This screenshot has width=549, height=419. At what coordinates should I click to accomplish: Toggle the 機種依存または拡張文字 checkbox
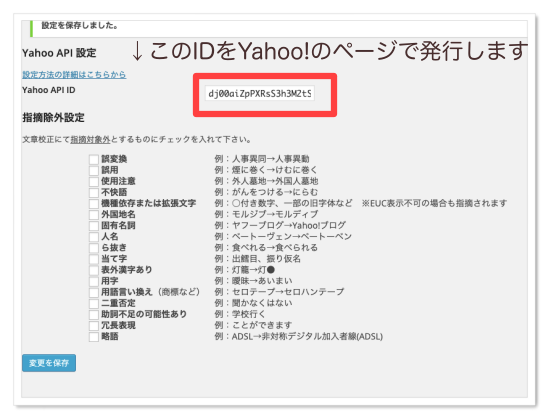click(93, 204)
